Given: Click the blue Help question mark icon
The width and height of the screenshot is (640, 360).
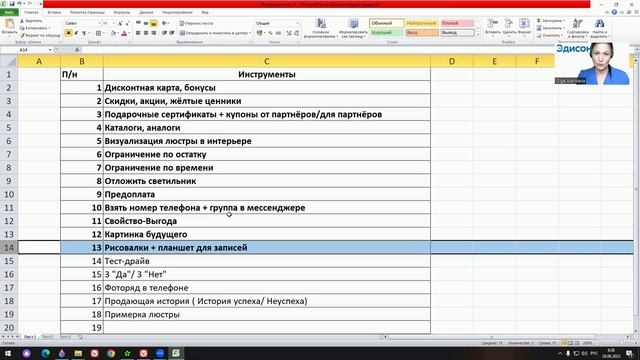Looking at the screenshot, I should click(614, 12).
